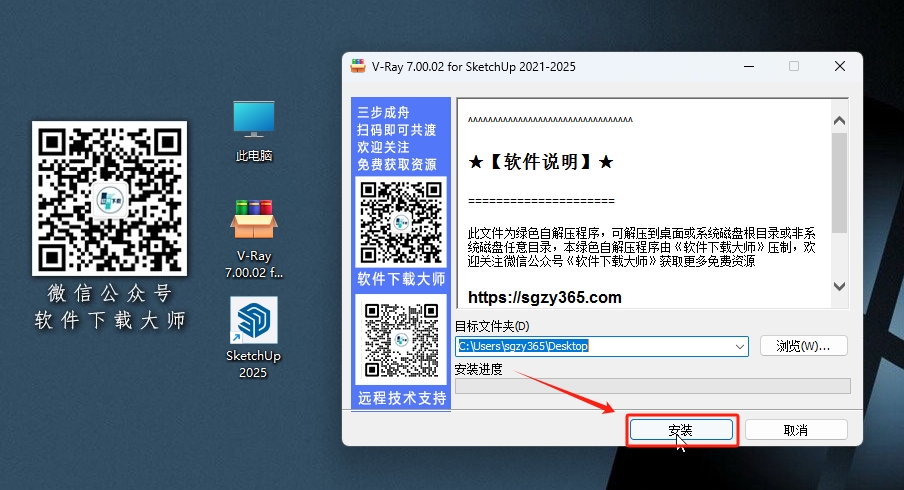Expand the destination folder dropdown arrow
This screenshot has height=490, width=904.
point(739,346)
